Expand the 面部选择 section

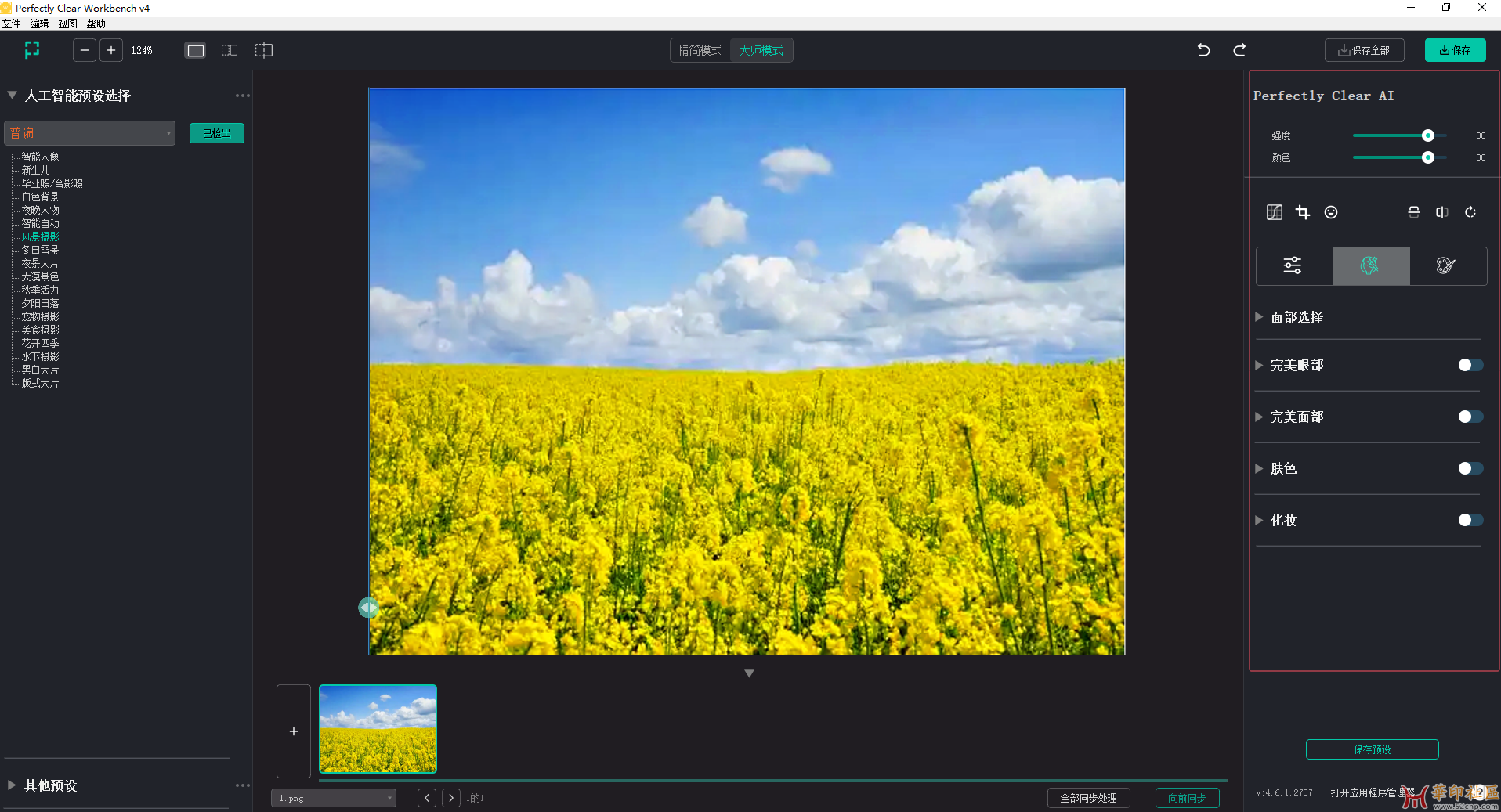[1297, 317]
